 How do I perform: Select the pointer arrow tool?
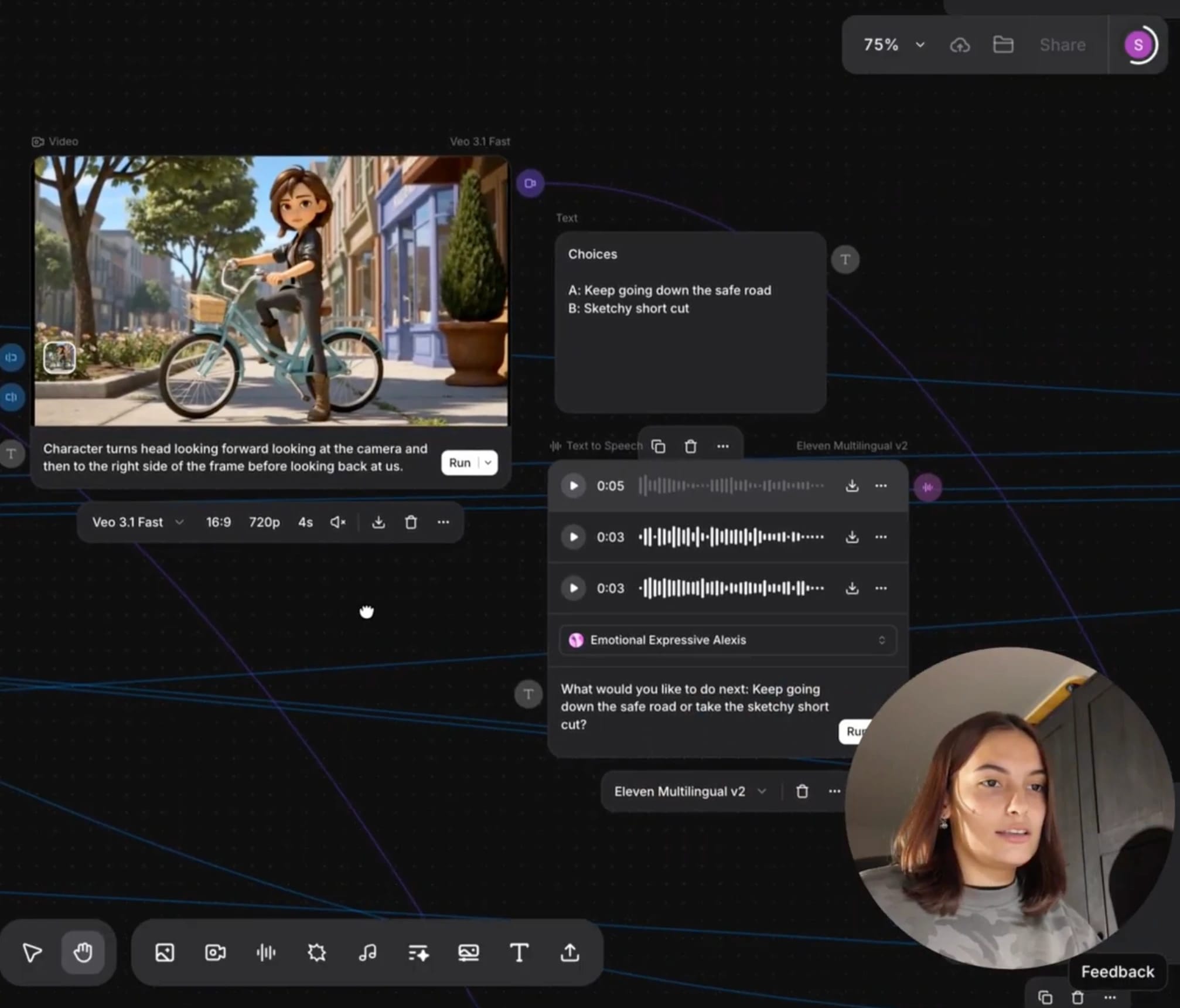(x=32, y=952)
